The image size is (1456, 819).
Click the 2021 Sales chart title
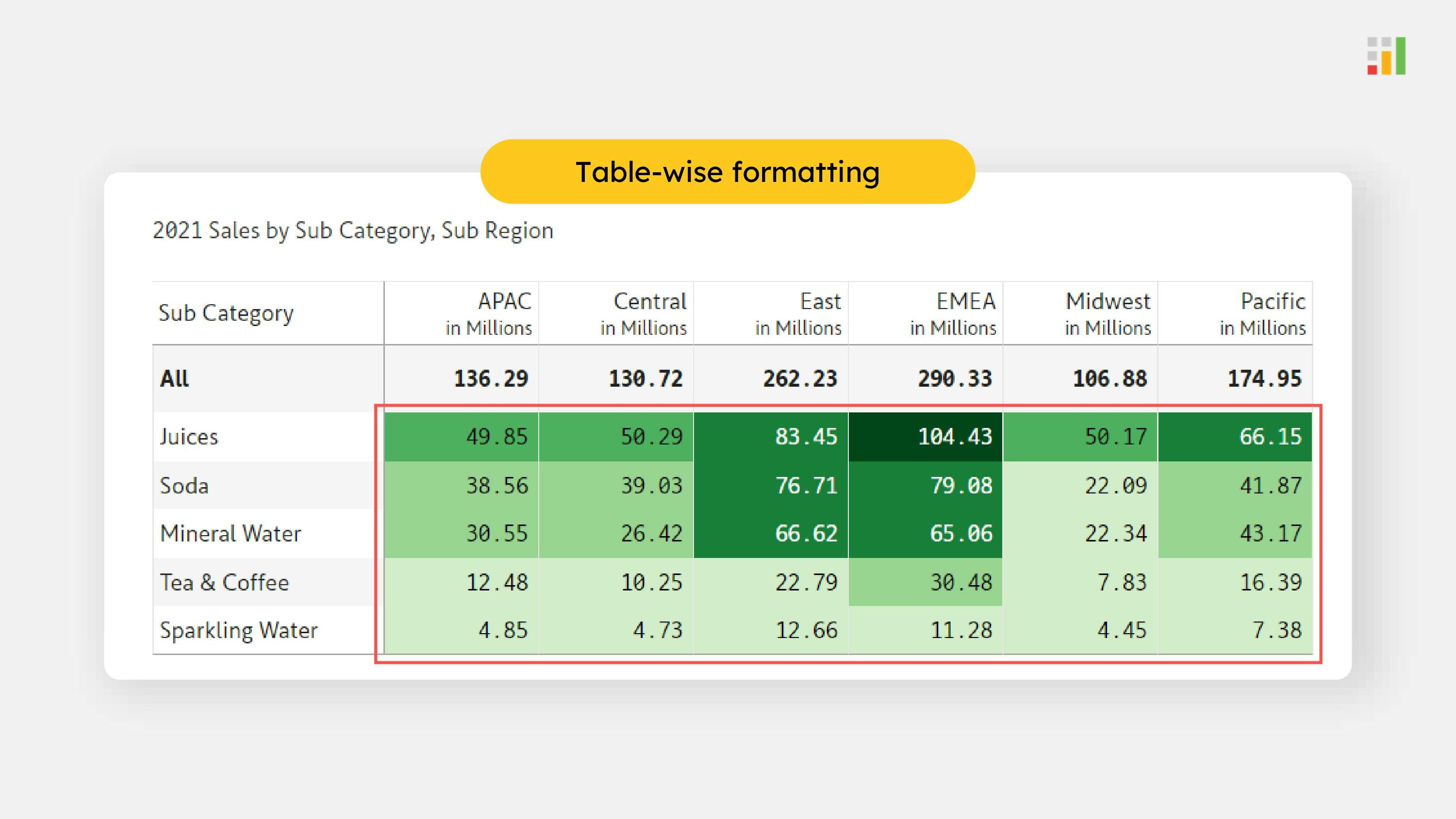[x=353, y=230]
